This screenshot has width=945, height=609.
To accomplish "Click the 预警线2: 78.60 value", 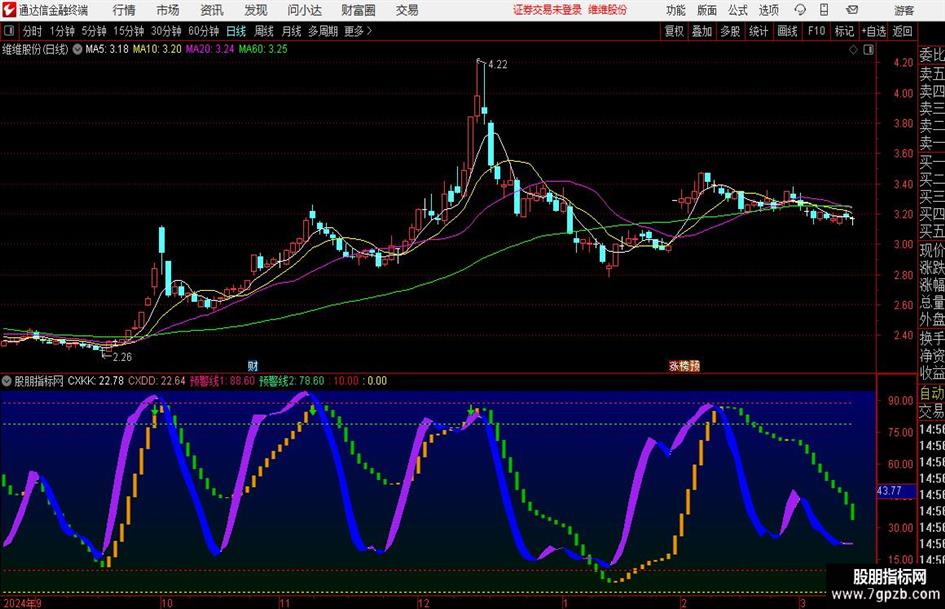I will pyautogui.click(x=292, y=381).
